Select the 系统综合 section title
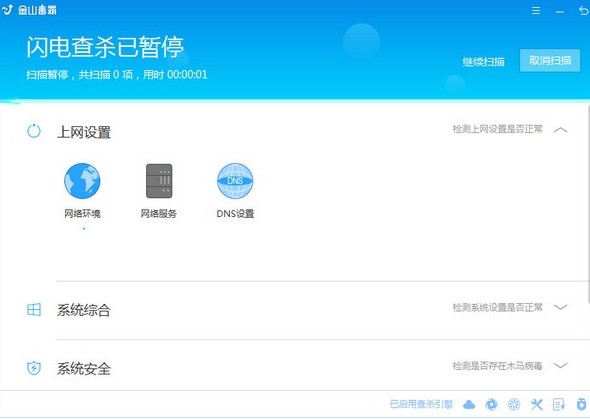The image size is (590, 419). (x=84, y=310)
